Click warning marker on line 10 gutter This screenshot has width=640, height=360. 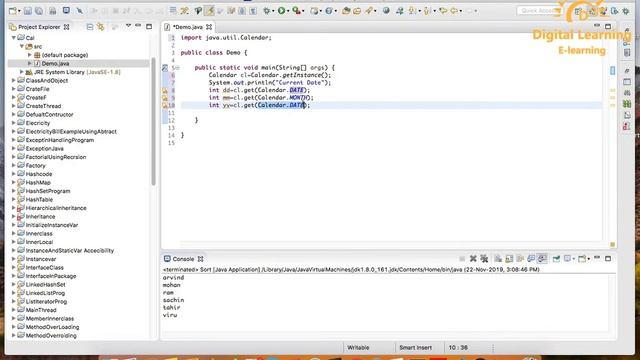click(x=165, y=105)
